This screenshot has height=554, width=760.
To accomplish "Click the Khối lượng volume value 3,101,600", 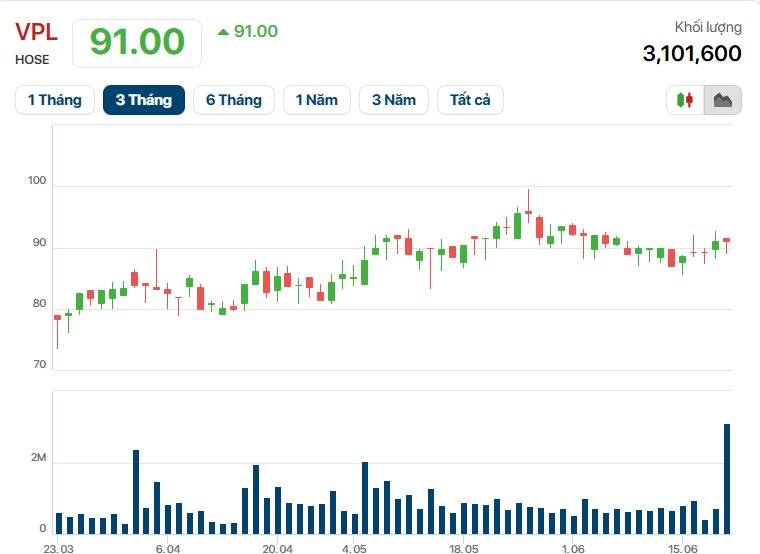I will [x=692, y=53].
